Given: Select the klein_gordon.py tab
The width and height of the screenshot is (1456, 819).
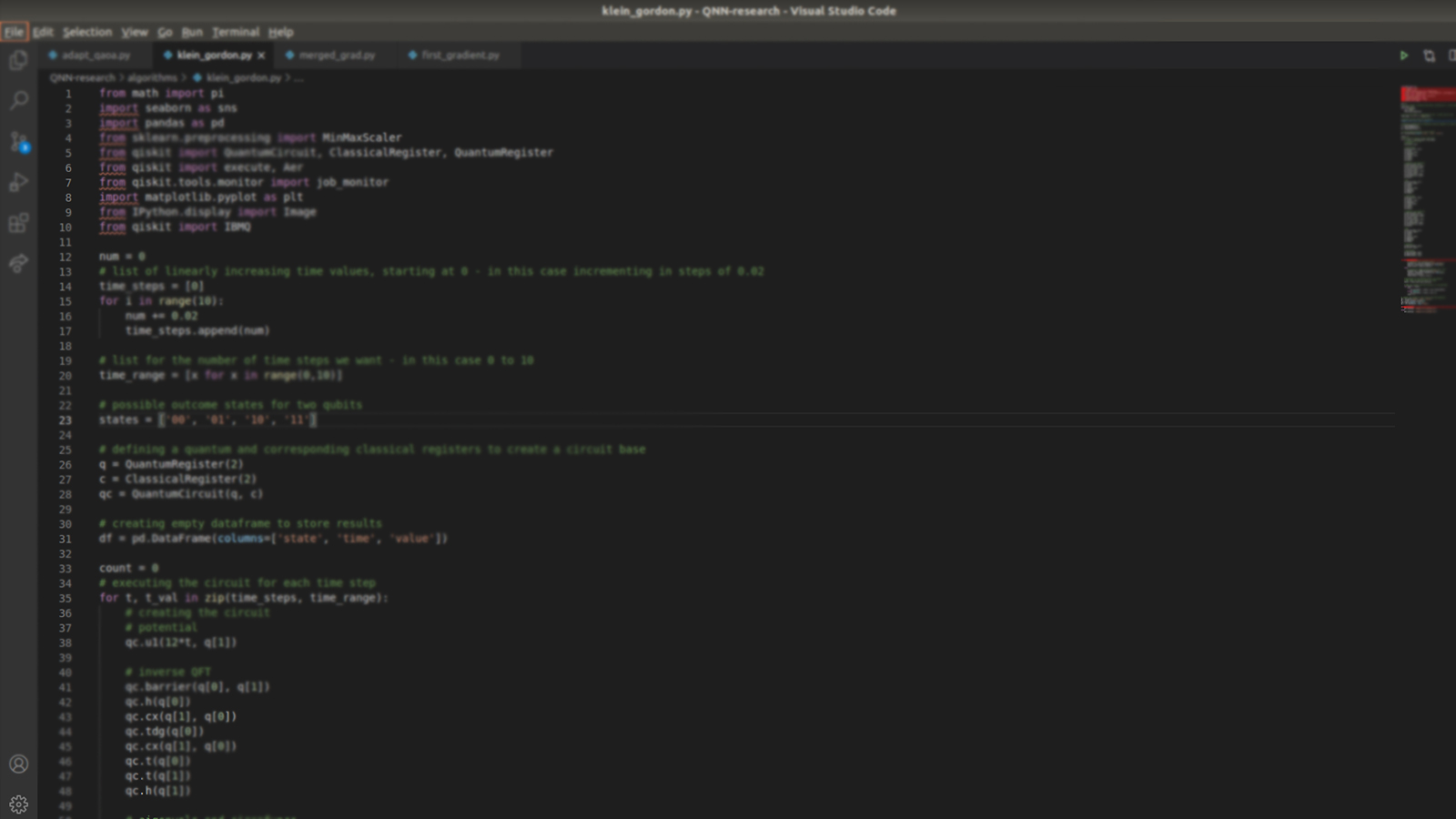Looking at the screenshot, I should point(215,56).
